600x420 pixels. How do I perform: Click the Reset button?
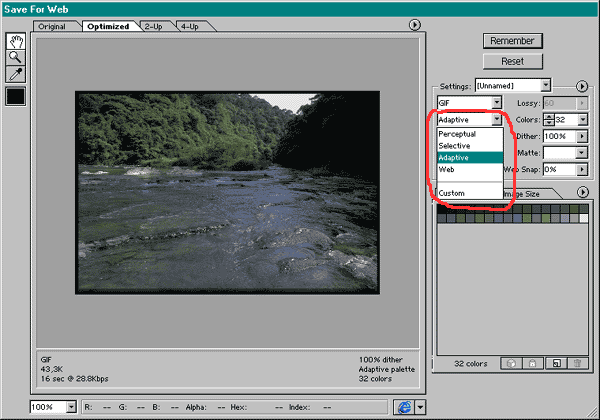[512, 61]
